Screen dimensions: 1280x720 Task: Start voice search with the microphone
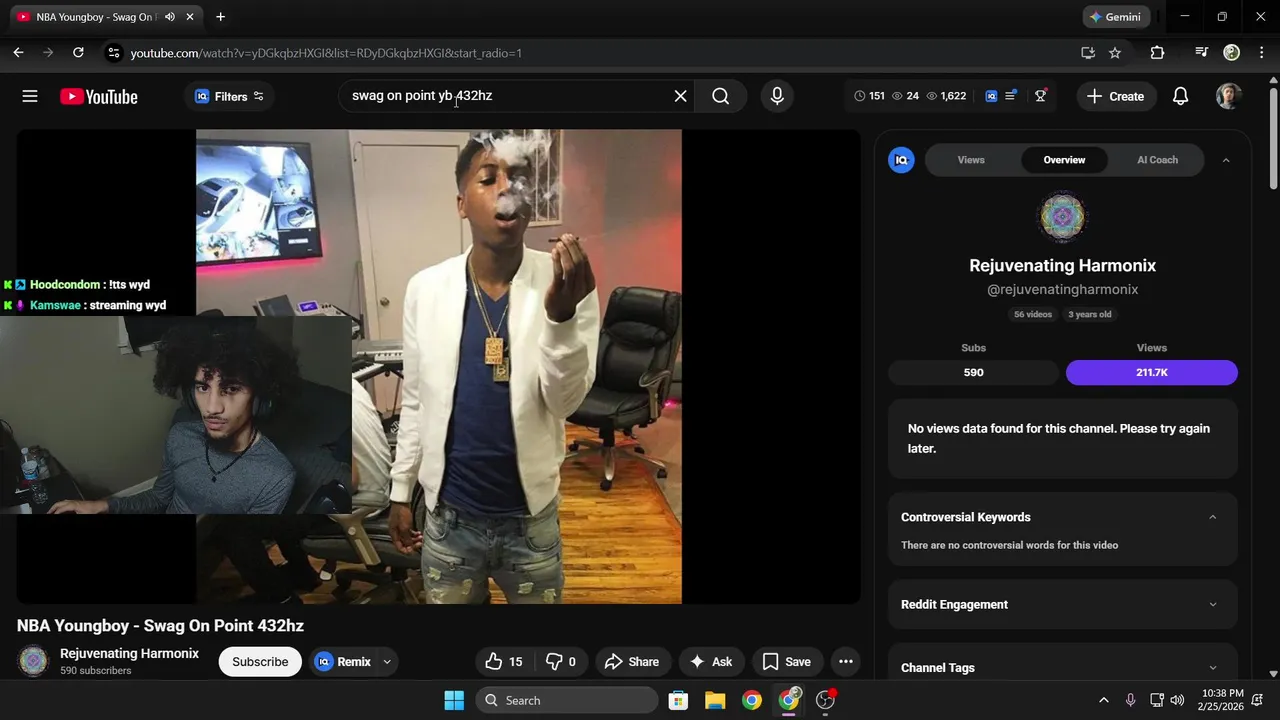click(777, 96)
